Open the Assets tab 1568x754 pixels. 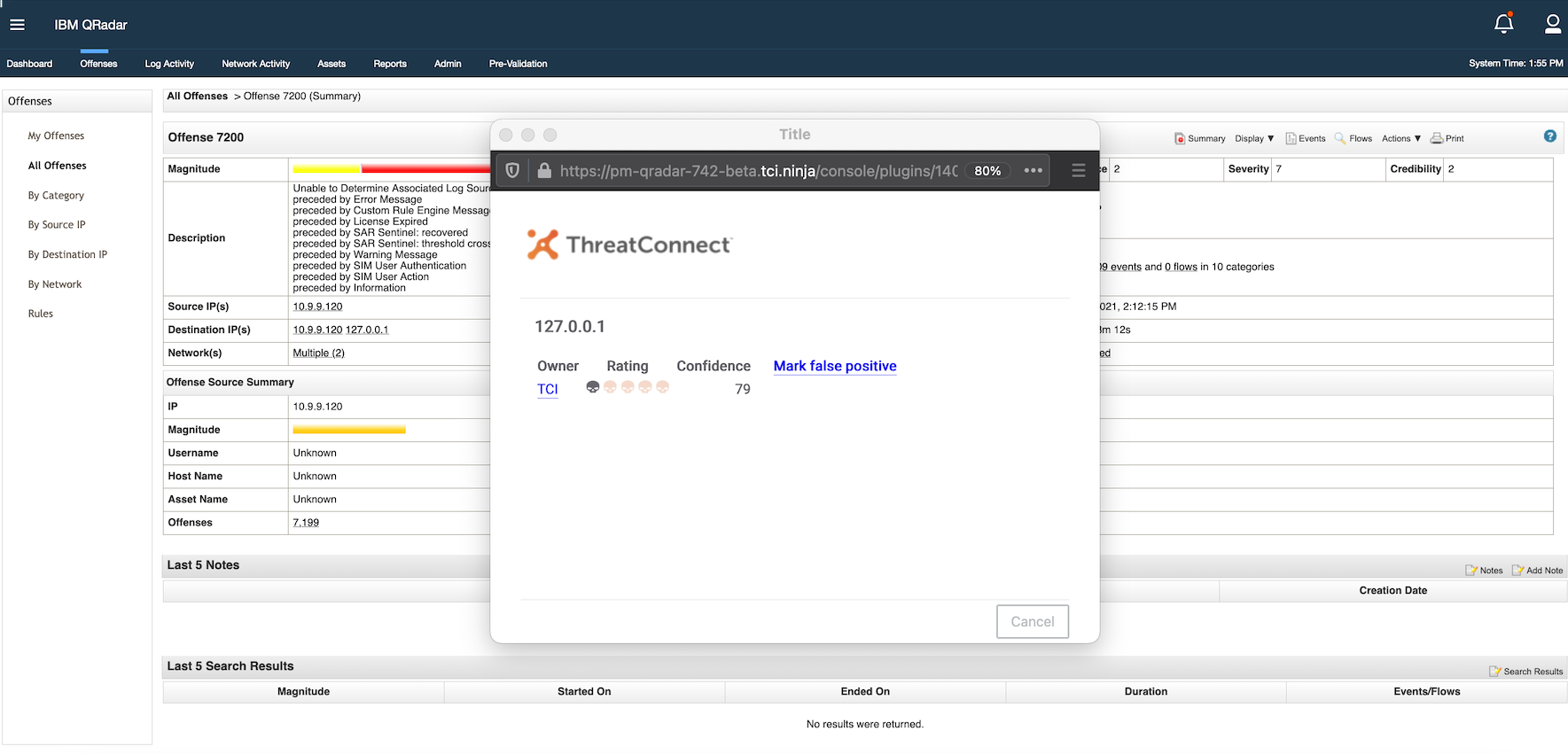click(332, 64)
